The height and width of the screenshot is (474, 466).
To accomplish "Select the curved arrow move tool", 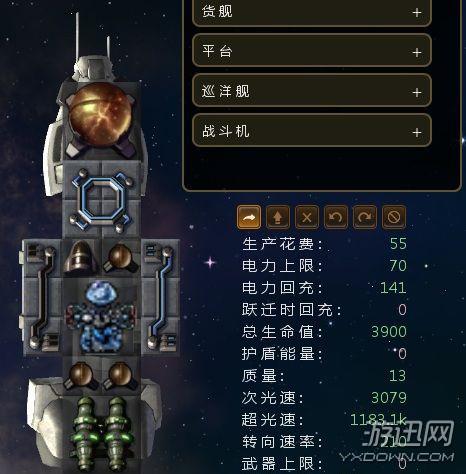I will pos(249,217).
